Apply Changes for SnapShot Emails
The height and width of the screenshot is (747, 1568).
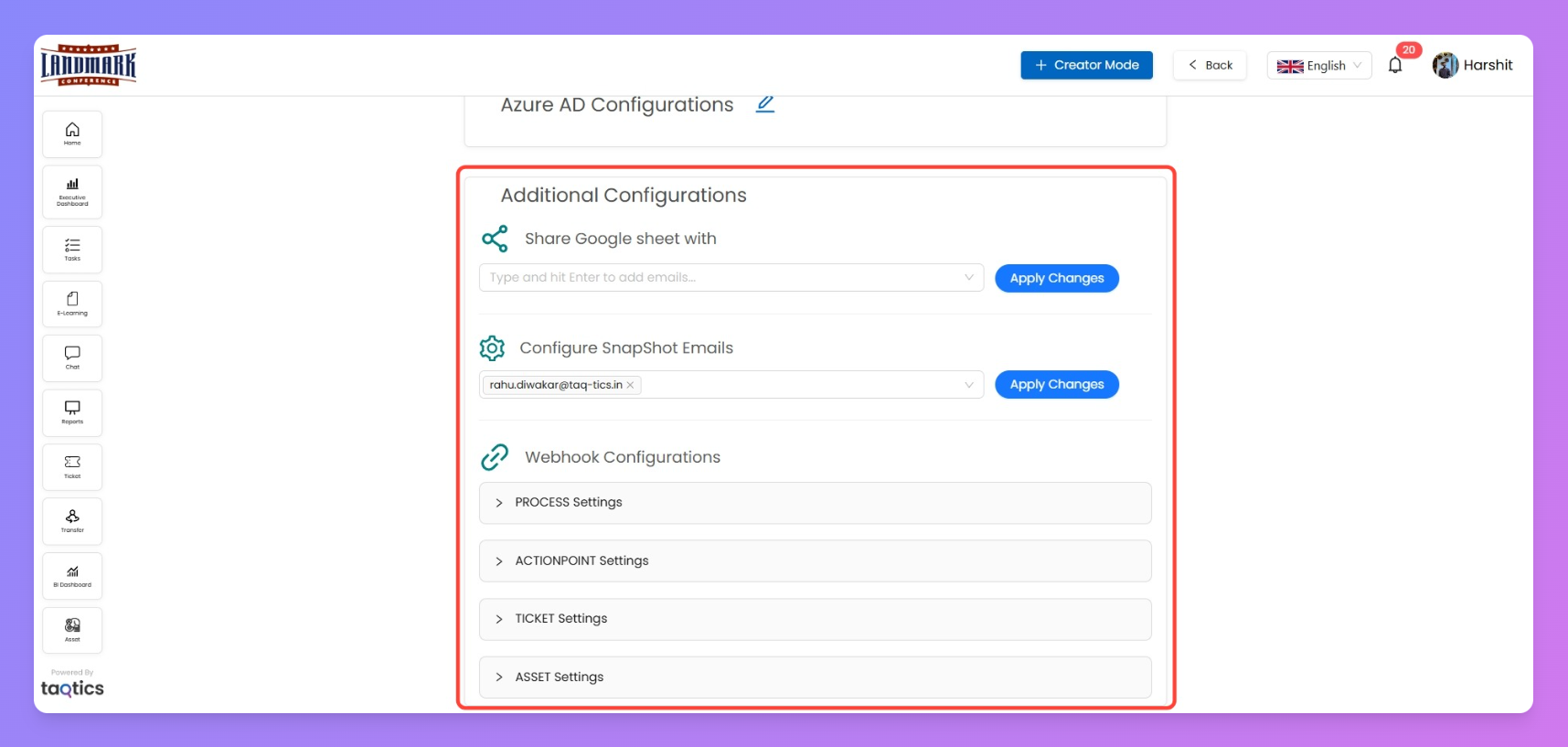[x=1057, y=384]
